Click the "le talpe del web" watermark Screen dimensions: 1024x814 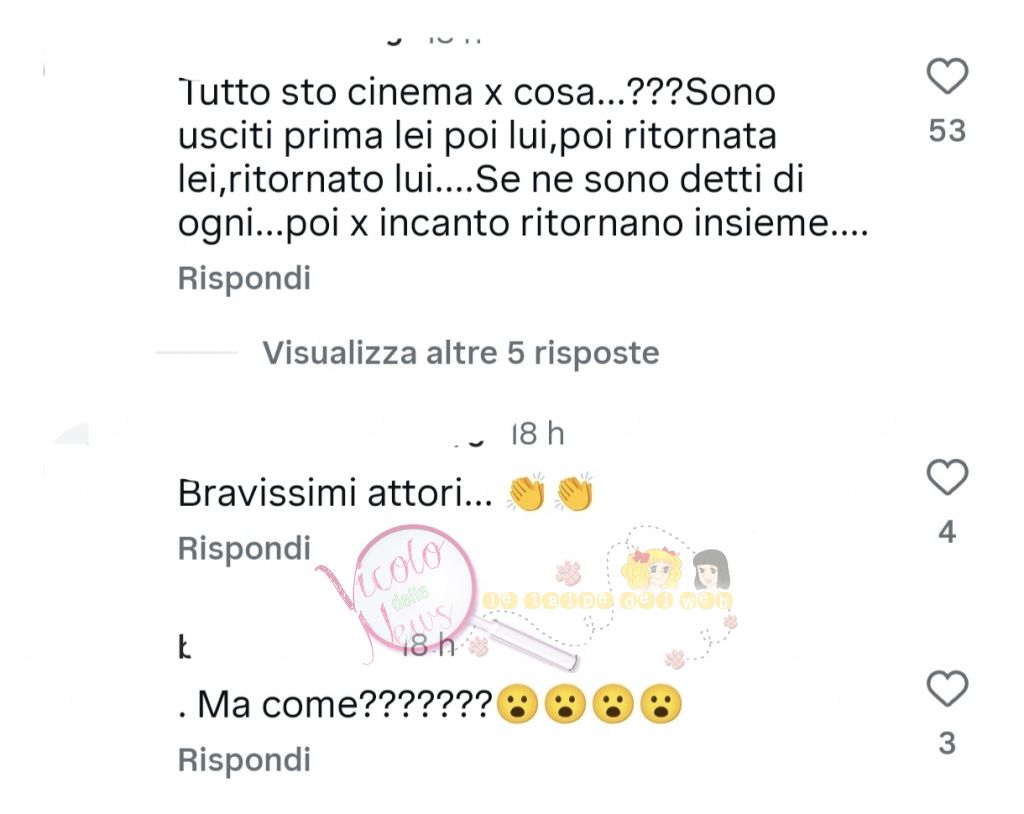click(607, 600)
